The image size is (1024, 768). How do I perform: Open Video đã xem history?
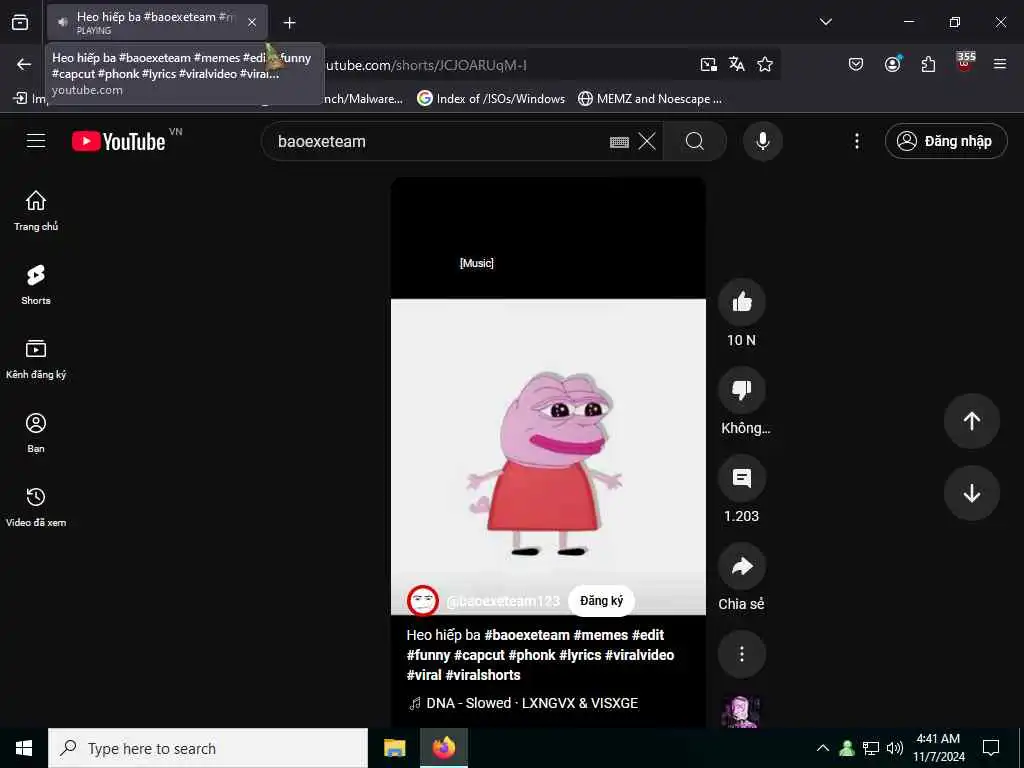pos(36,506)
